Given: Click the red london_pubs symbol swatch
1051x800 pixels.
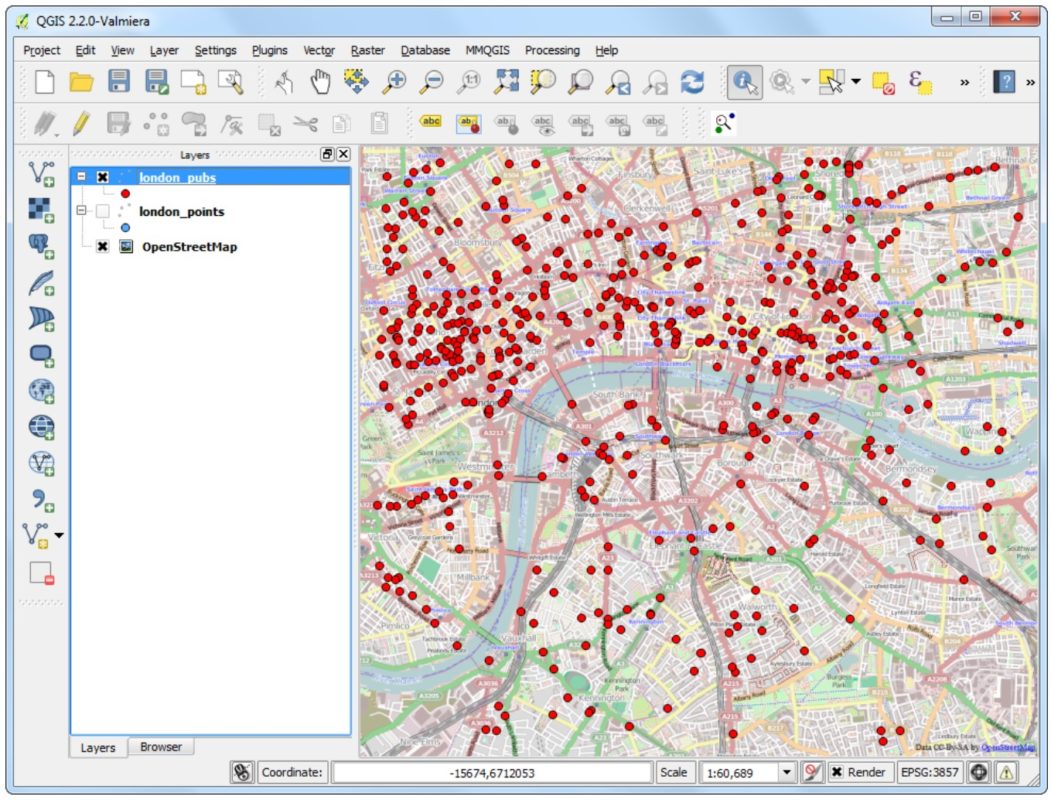Looking at the screenshot, I should (125, 193).
